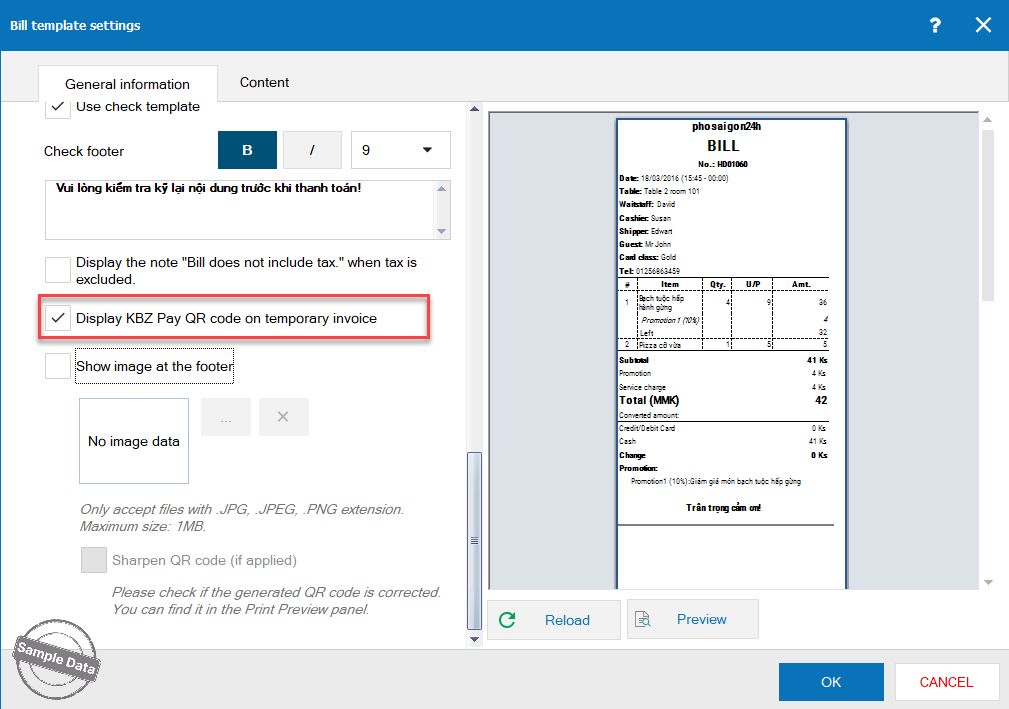This screenshot has width=1009, height=709.
Task: Click settings panel scroll up arrow
Action: coord(474,109)
